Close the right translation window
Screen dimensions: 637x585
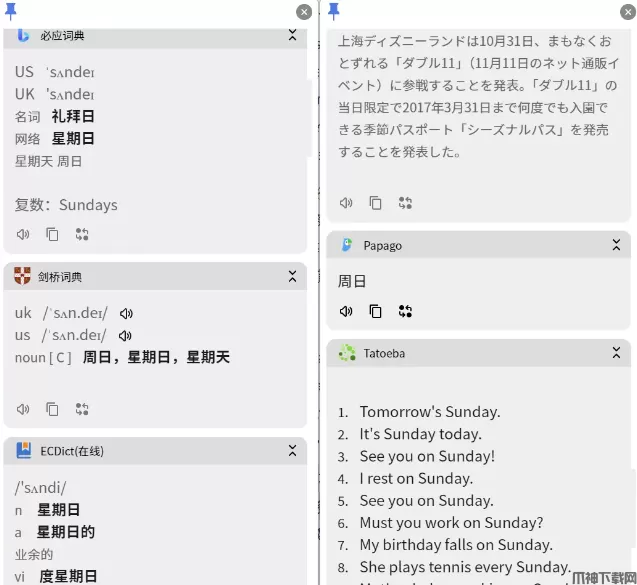tap(628, 12)
